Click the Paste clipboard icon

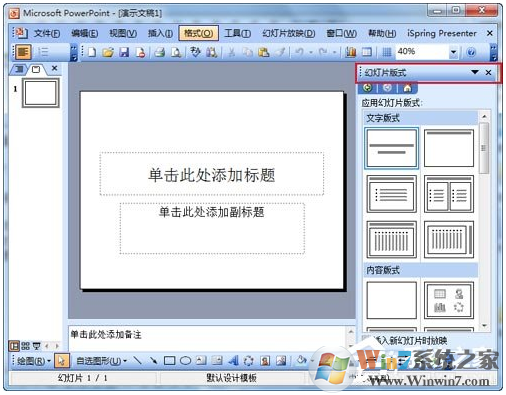(263, 52)
